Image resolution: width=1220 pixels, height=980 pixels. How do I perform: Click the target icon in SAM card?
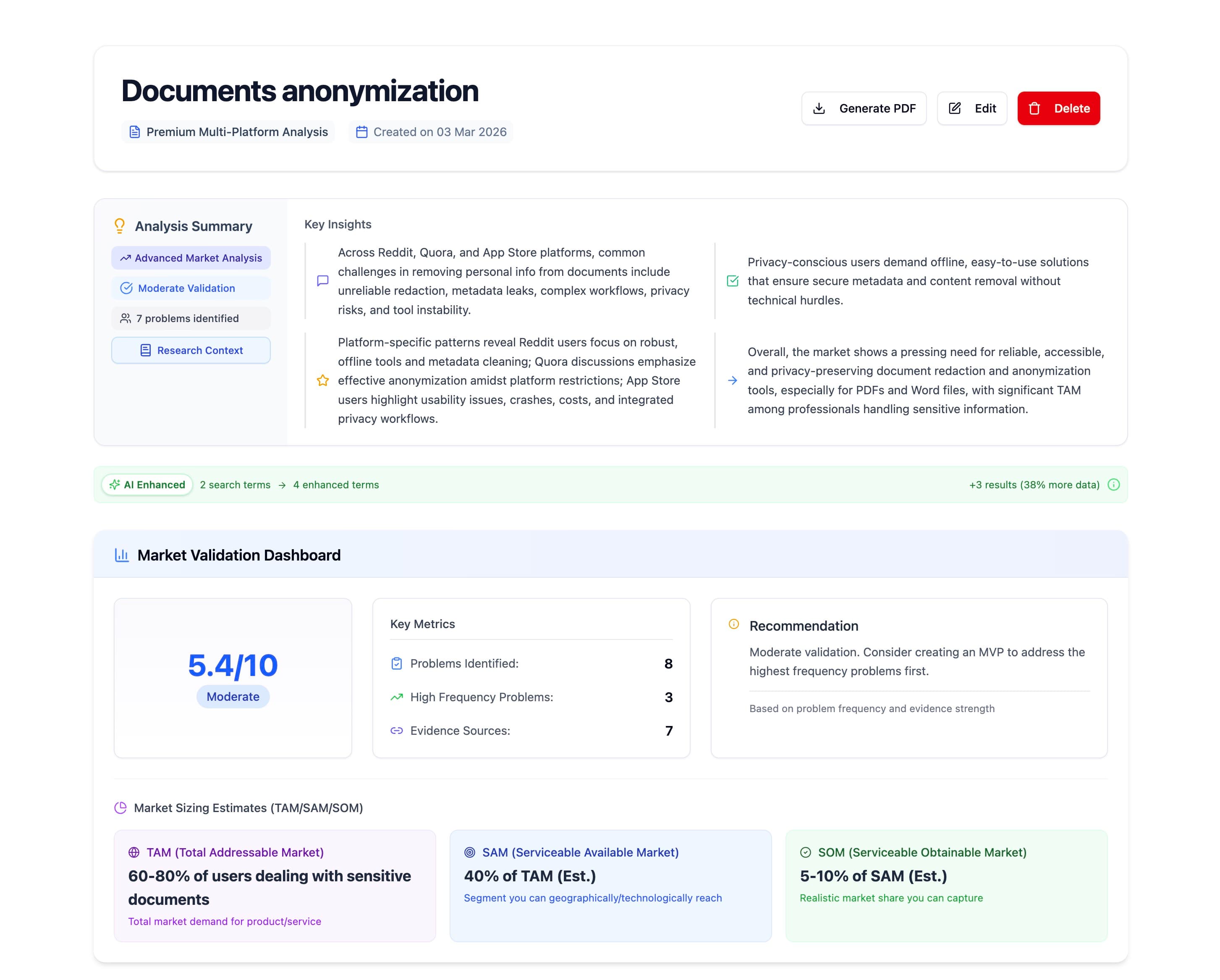click(470, 852)
